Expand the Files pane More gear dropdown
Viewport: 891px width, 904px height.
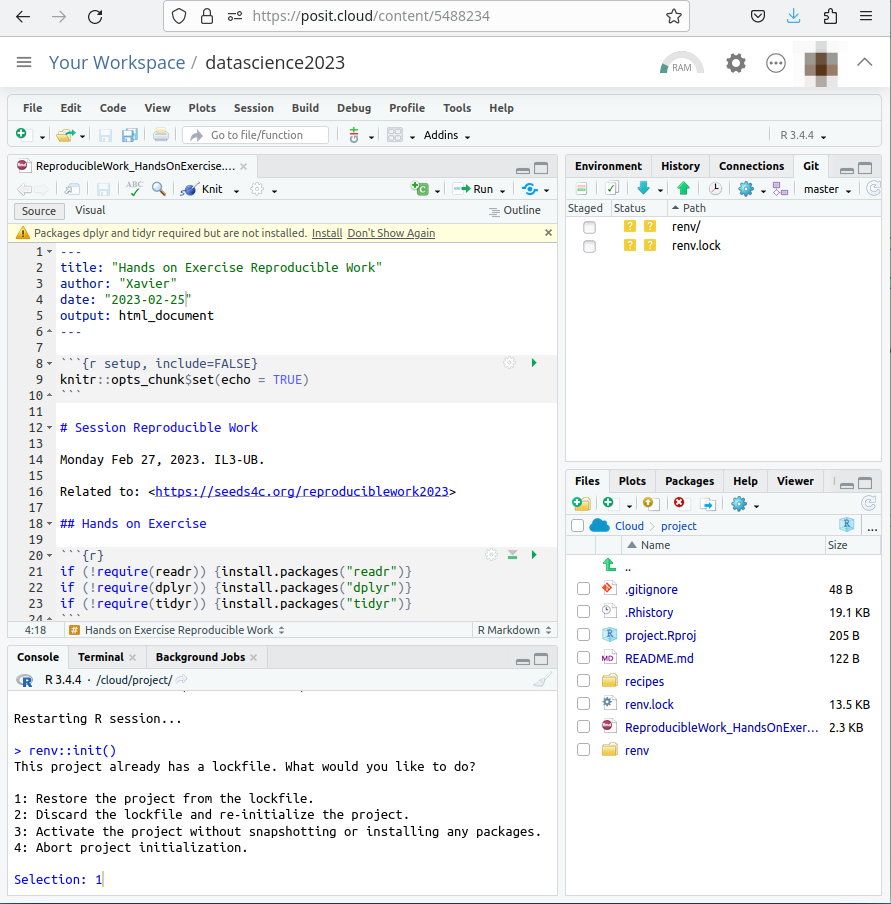[x=745, y=504]
